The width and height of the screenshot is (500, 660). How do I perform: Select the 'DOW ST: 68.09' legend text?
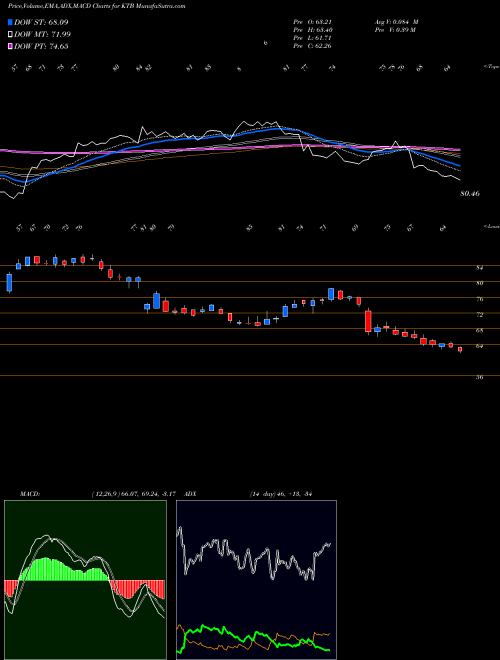coord(41,22)
